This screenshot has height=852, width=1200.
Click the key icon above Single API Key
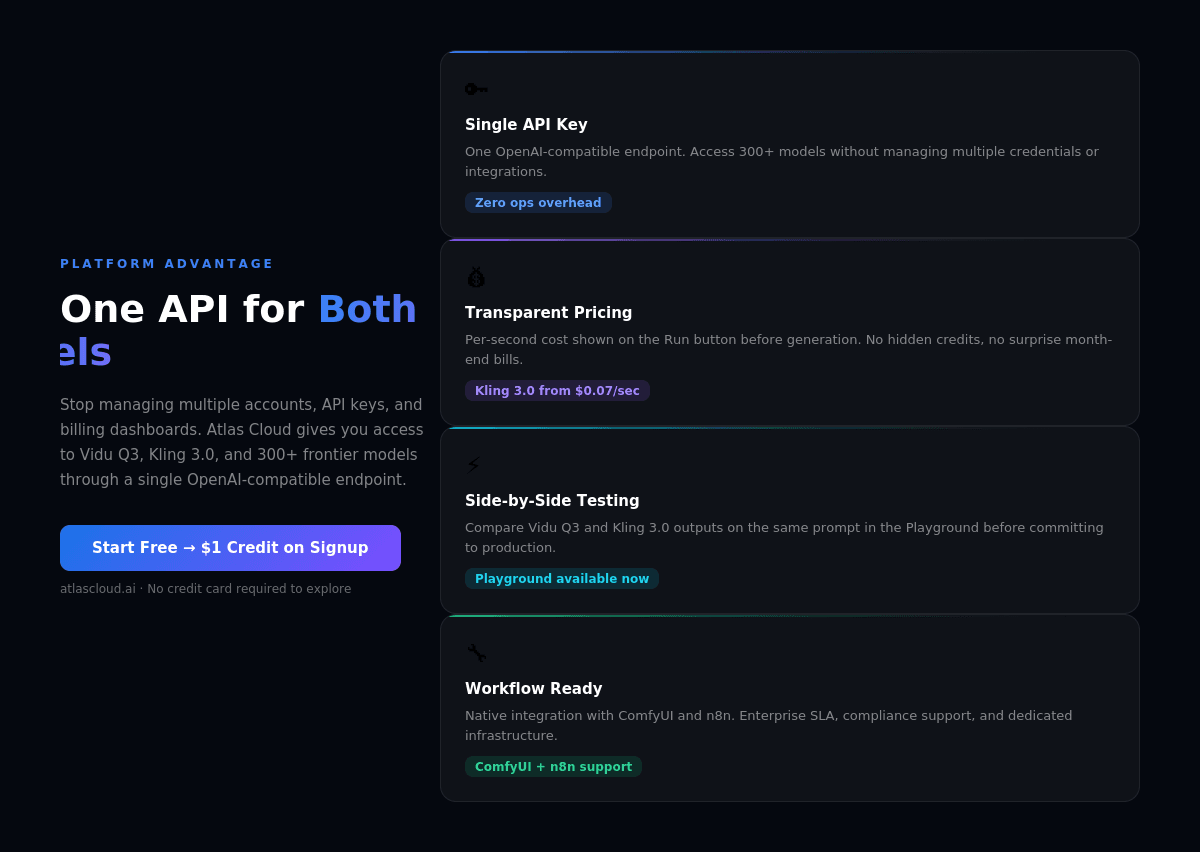pos(476,89)
